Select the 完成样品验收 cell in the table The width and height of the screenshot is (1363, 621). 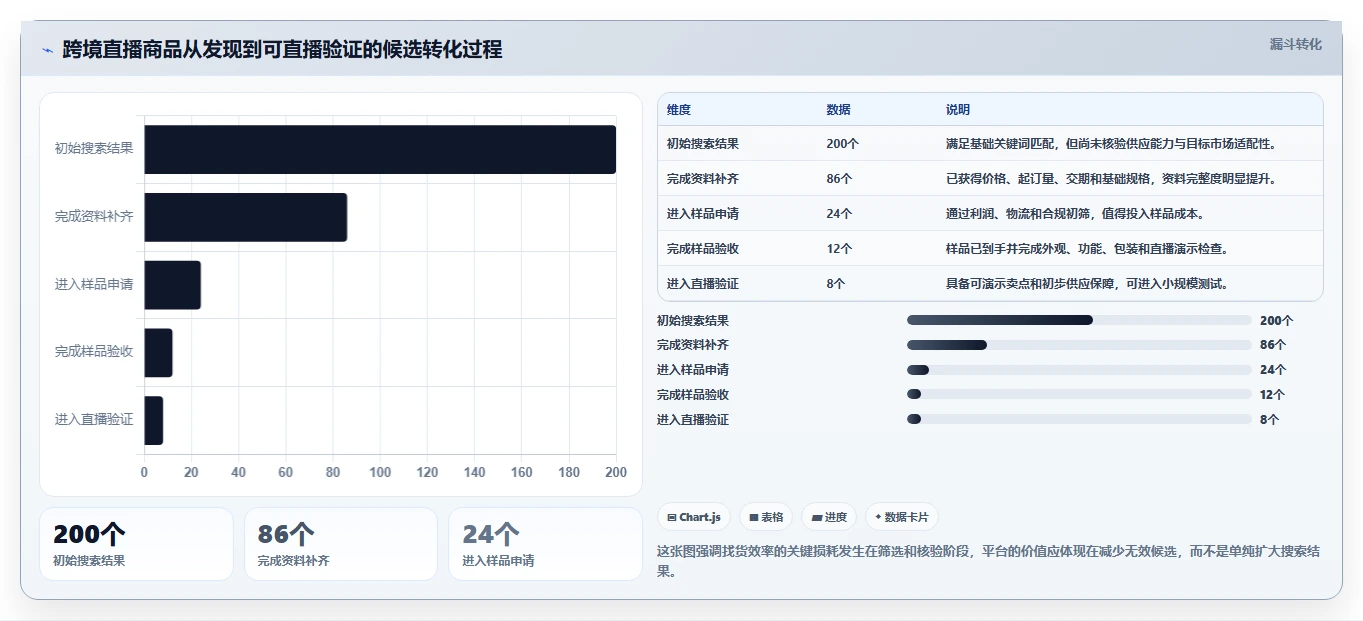coord(703,249)
